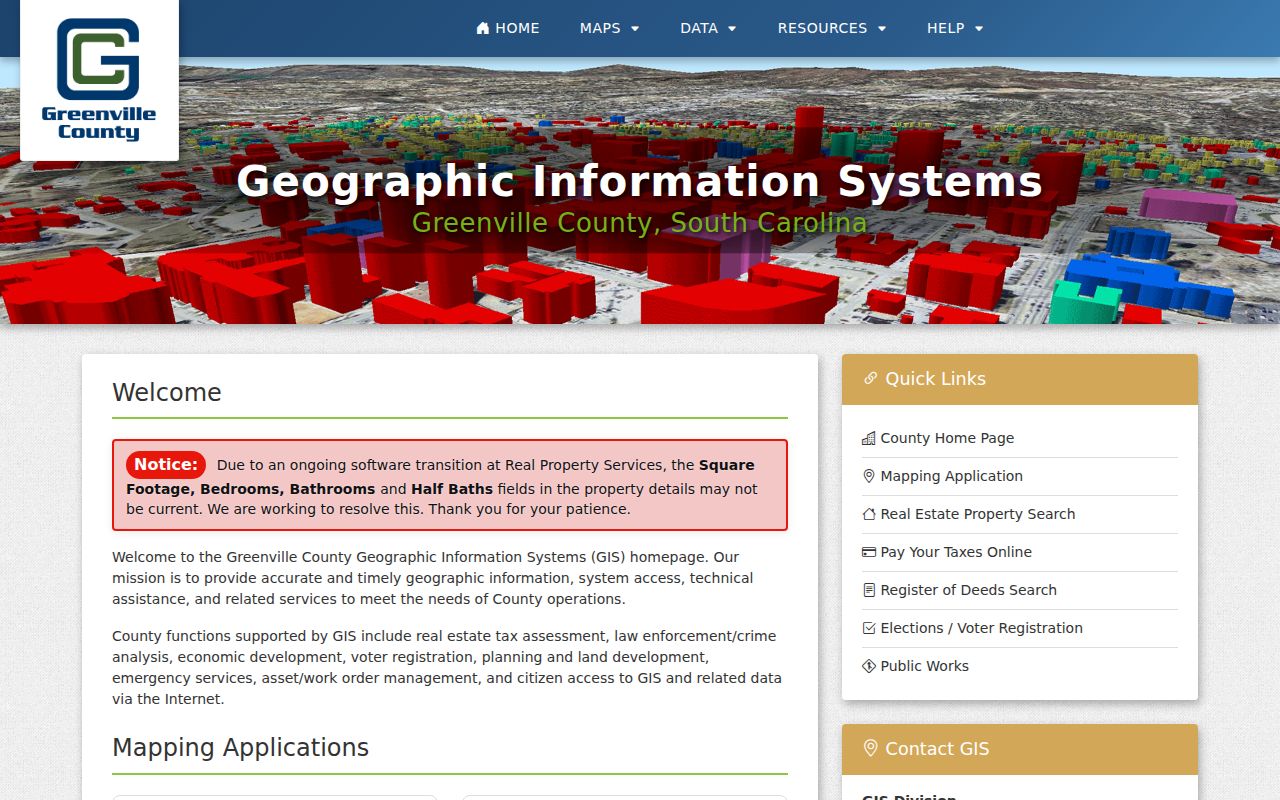Click the building icon beside County Home Page
This screenshot has width=1280, height=800.
(869, 438)
